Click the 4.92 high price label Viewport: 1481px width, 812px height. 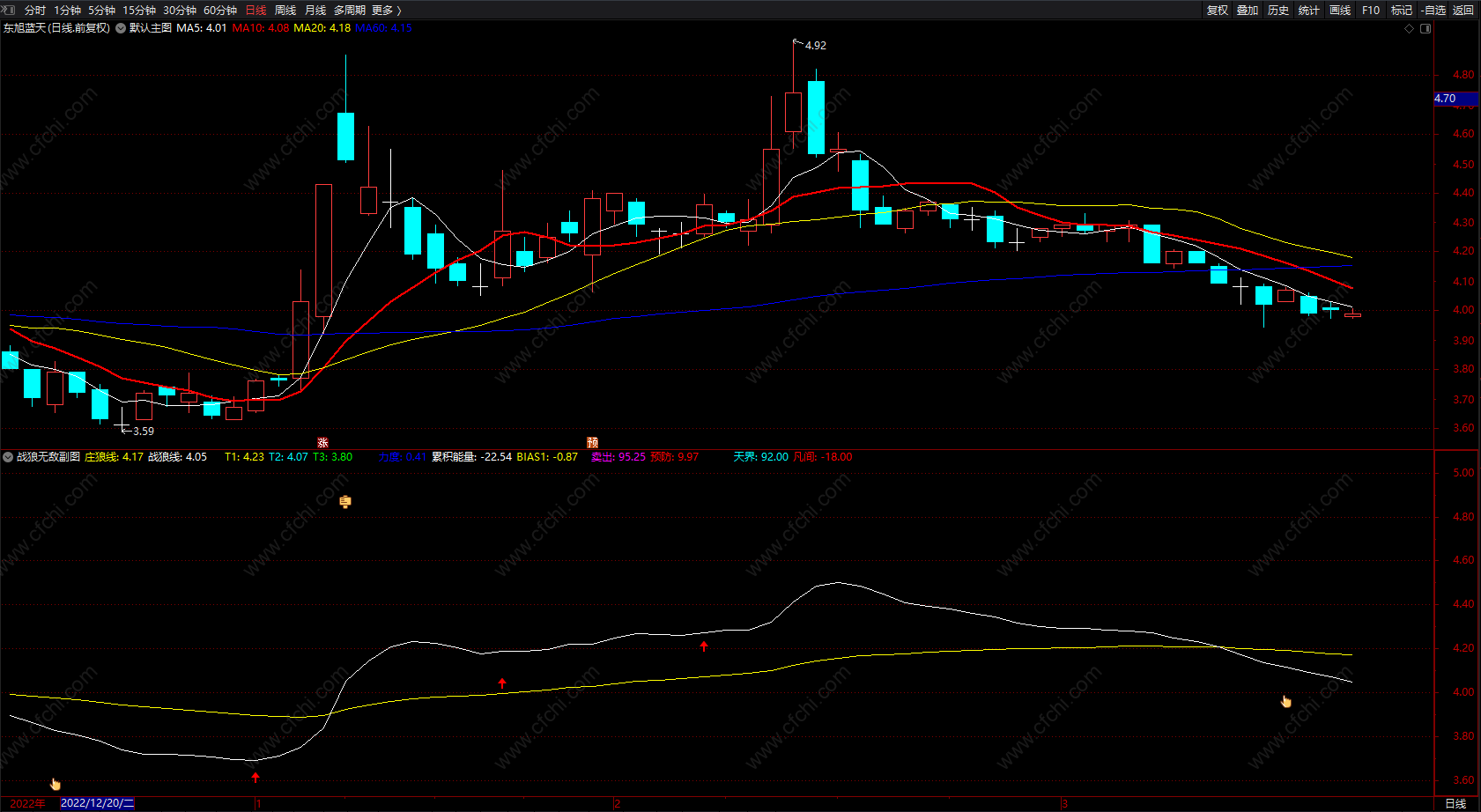point(816,46)
